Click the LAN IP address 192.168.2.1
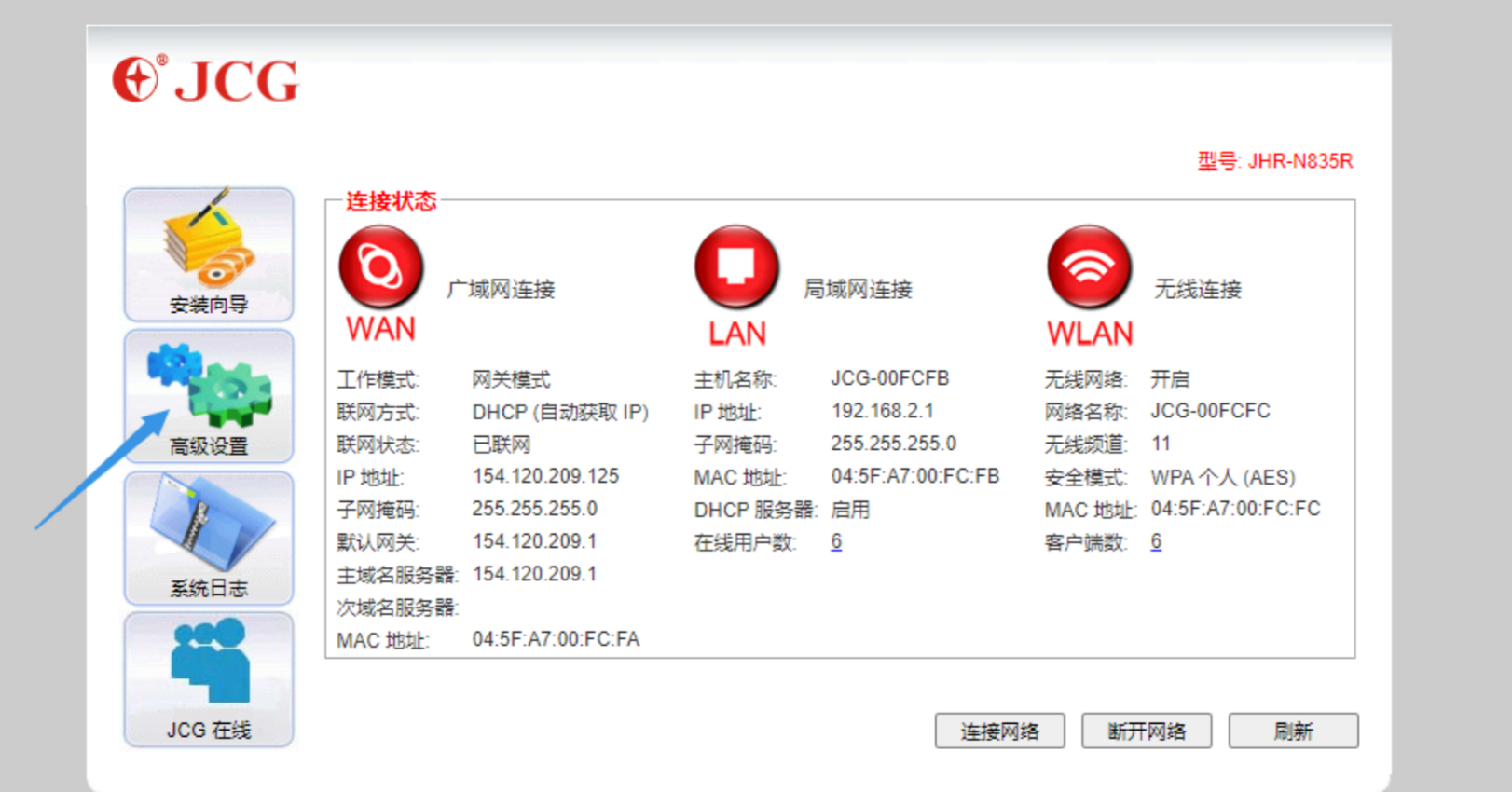Screen dimensions: 1512x792 [882, 411]
